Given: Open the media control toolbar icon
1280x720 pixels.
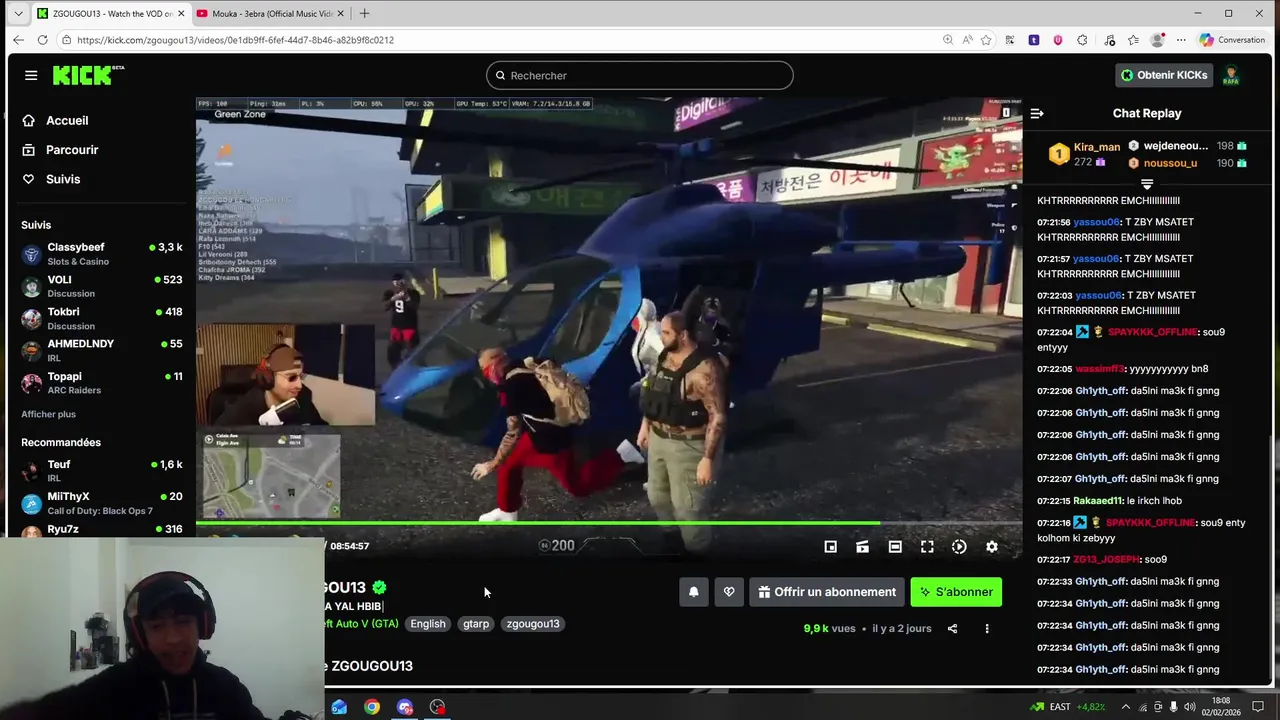Looking at the screenshot, I should 1109,40.
